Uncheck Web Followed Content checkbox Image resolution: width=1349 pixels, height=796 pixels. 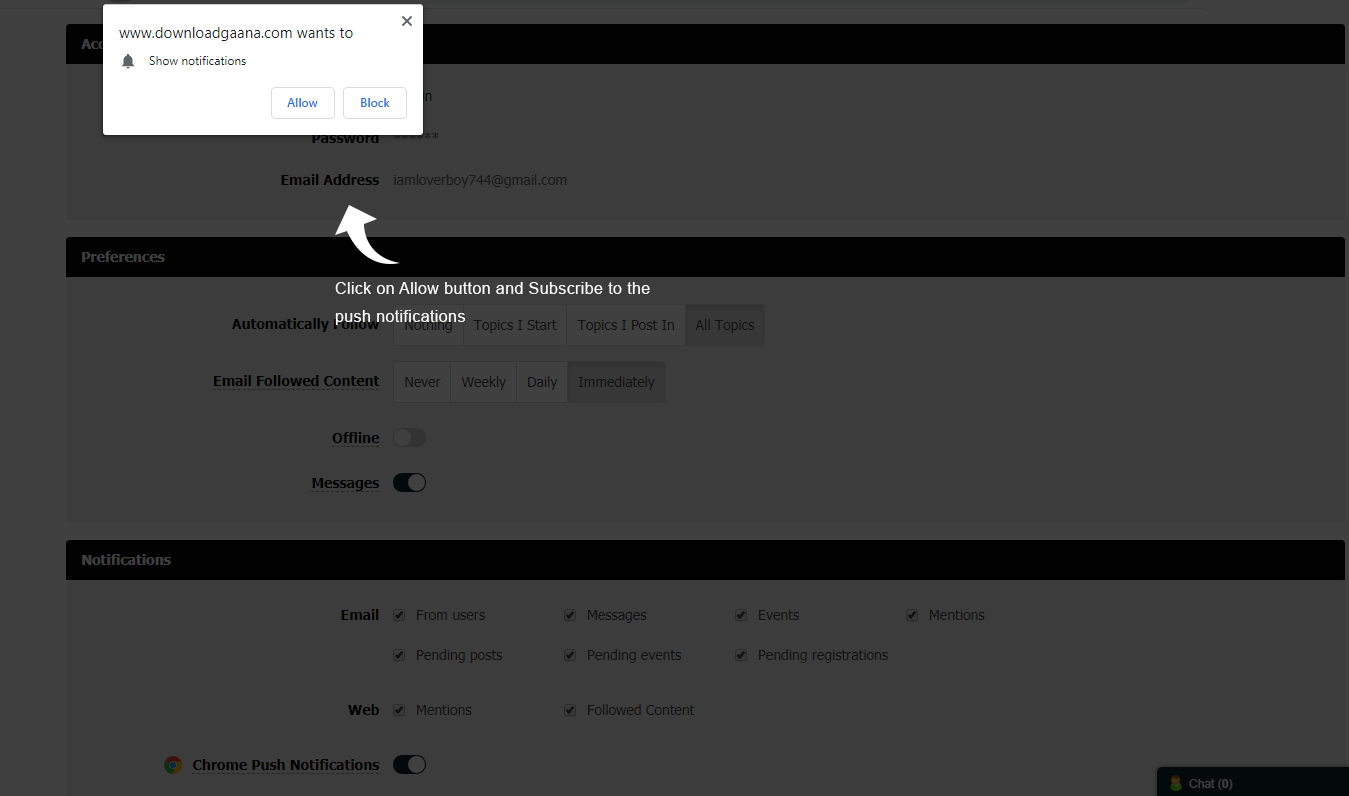point(570,710)
